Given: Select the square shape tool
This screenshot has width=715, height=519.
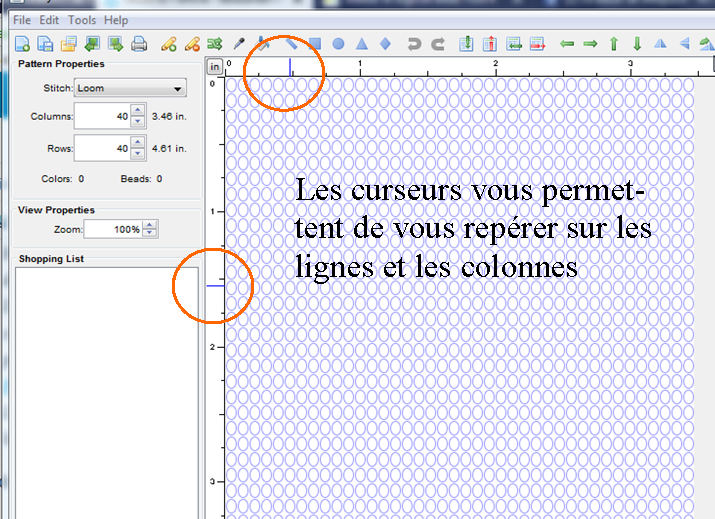Looking at the screenshot, I should pos(314,43).
